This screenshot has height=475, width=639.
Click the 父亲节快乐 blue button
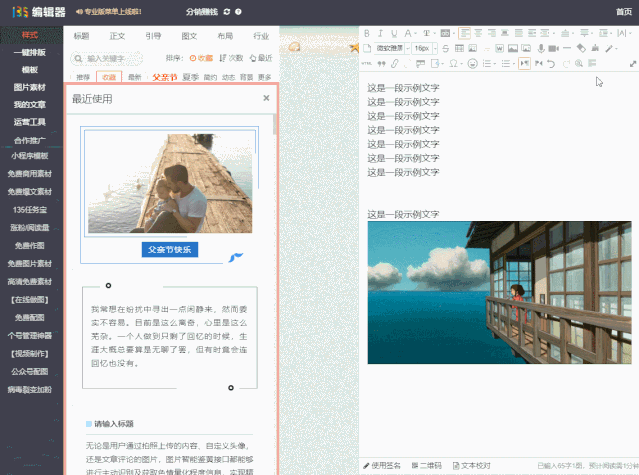coord(169,249)
